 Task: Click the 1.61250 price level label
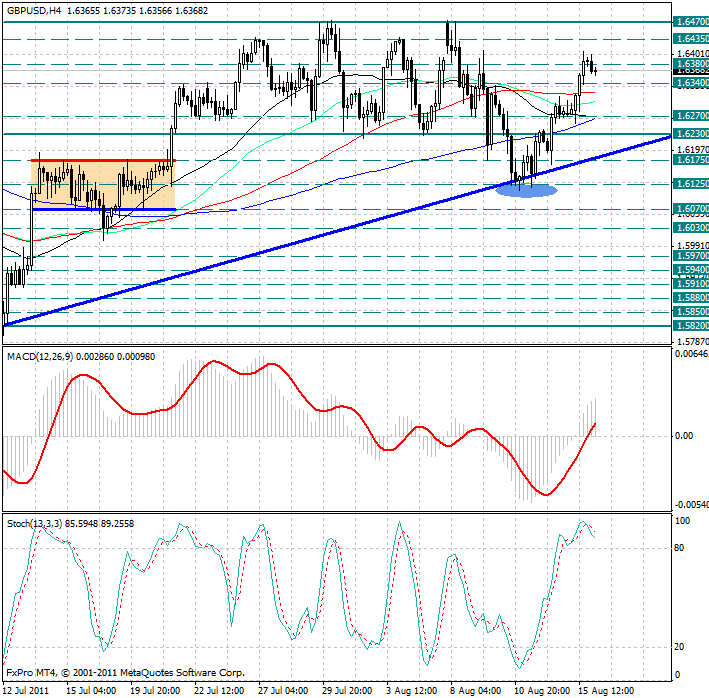click(691, 184)
